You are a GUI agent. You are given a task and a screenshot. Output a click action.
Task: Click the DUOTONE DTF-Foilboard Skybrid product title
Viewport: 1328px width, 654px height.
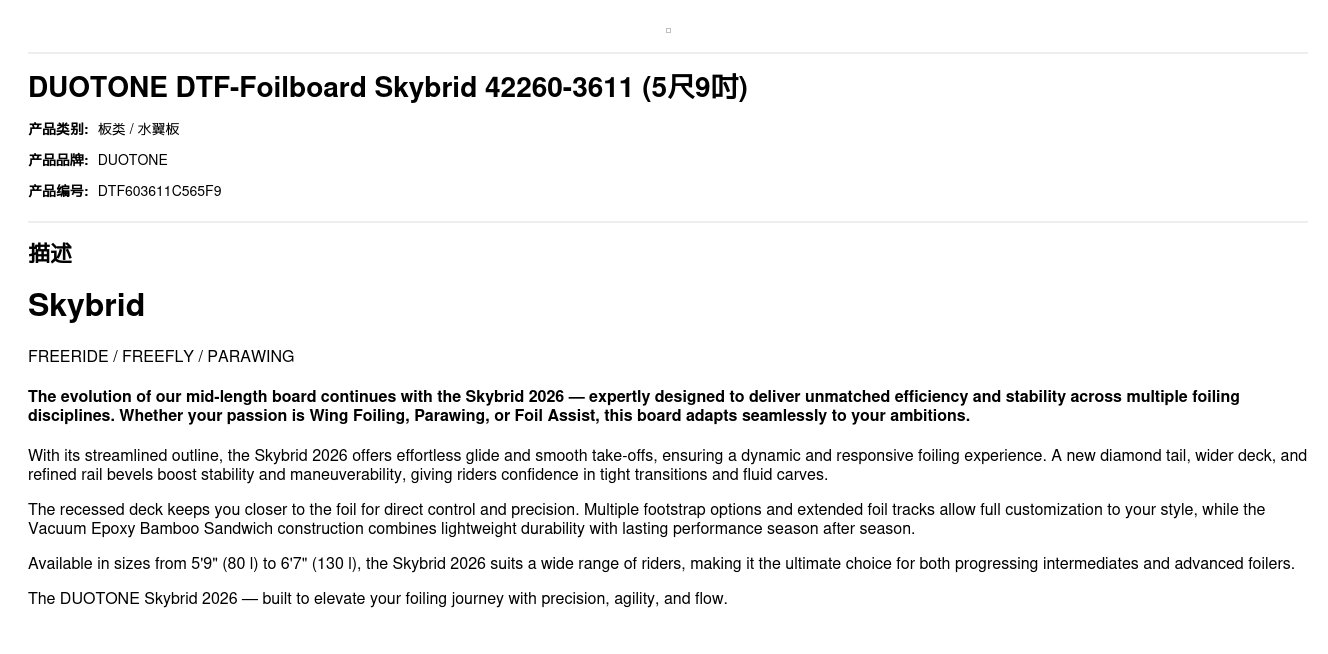330,88
